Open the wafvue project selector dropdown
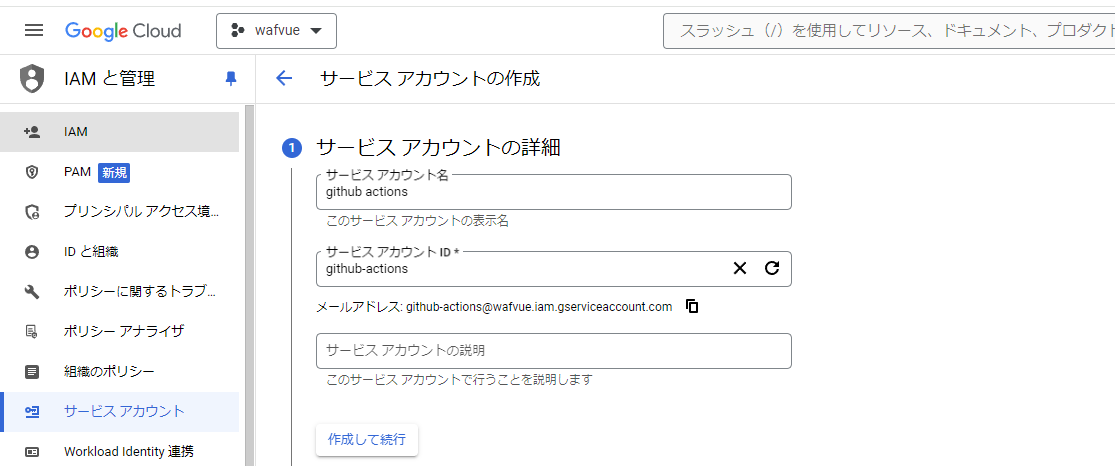The width and height of the screenshot is (1115, 466). point(276,31)
